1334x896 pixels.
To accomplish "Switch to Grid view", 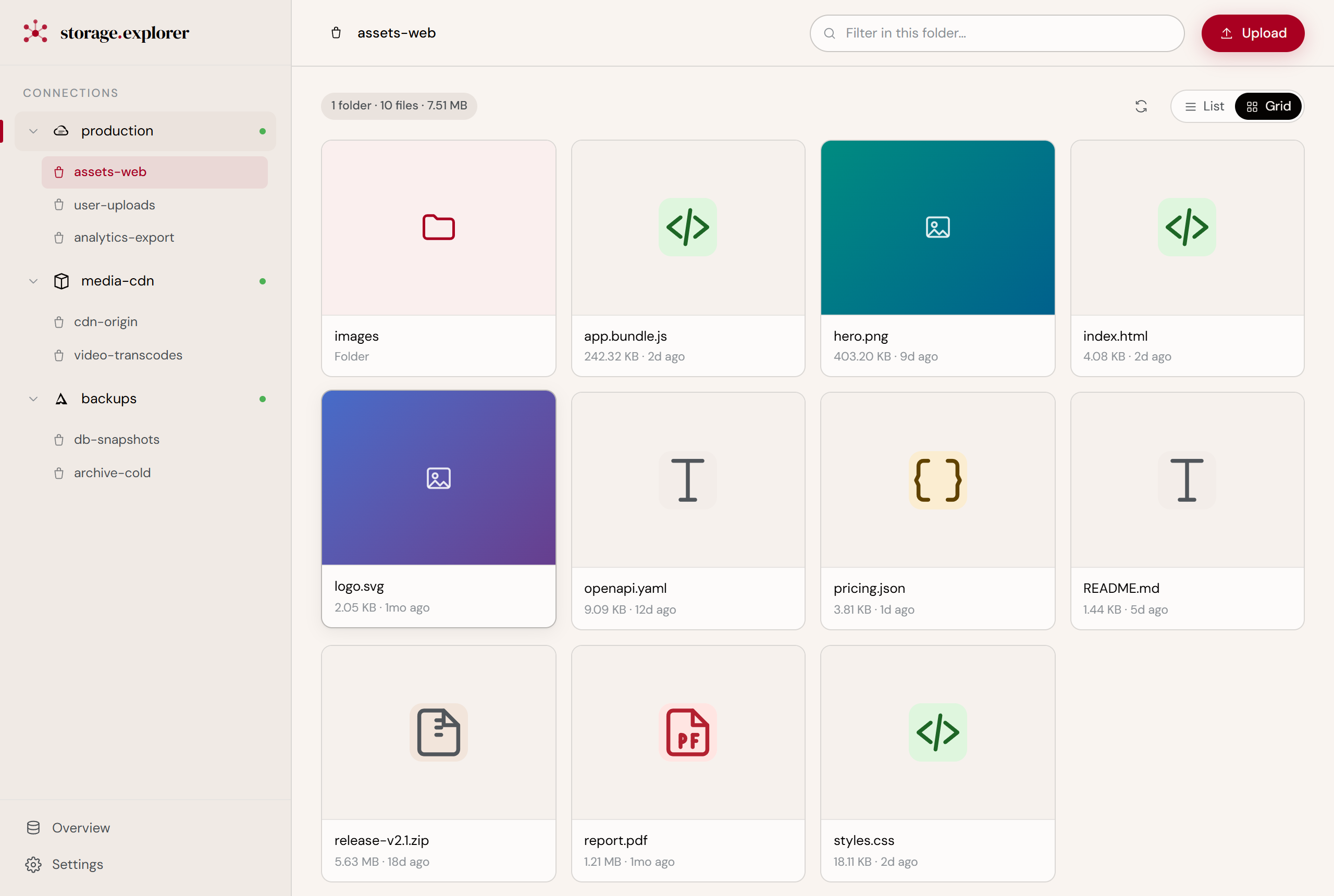I will click(x=1268, y=106).
